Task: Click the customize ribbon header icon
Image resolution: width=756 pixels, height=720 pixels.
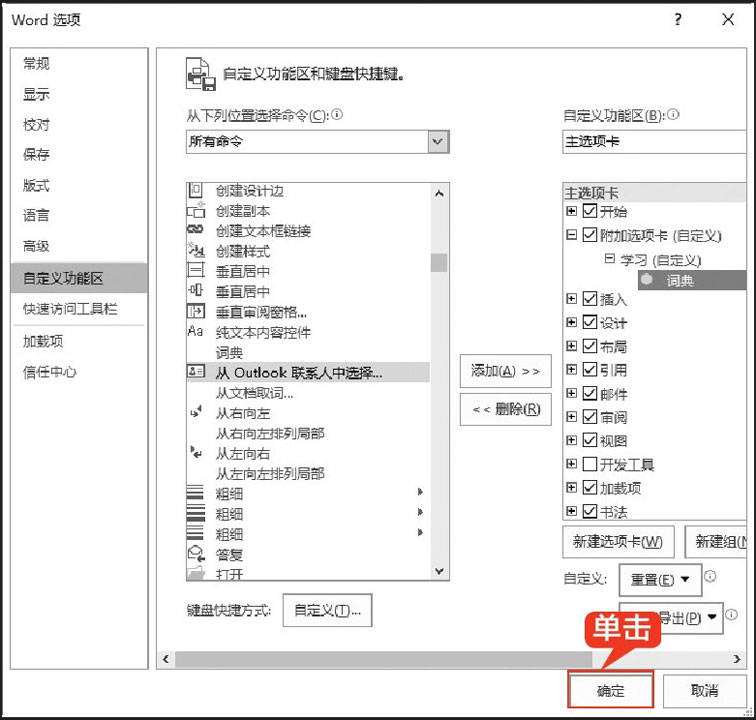Action: click(201, 74)
